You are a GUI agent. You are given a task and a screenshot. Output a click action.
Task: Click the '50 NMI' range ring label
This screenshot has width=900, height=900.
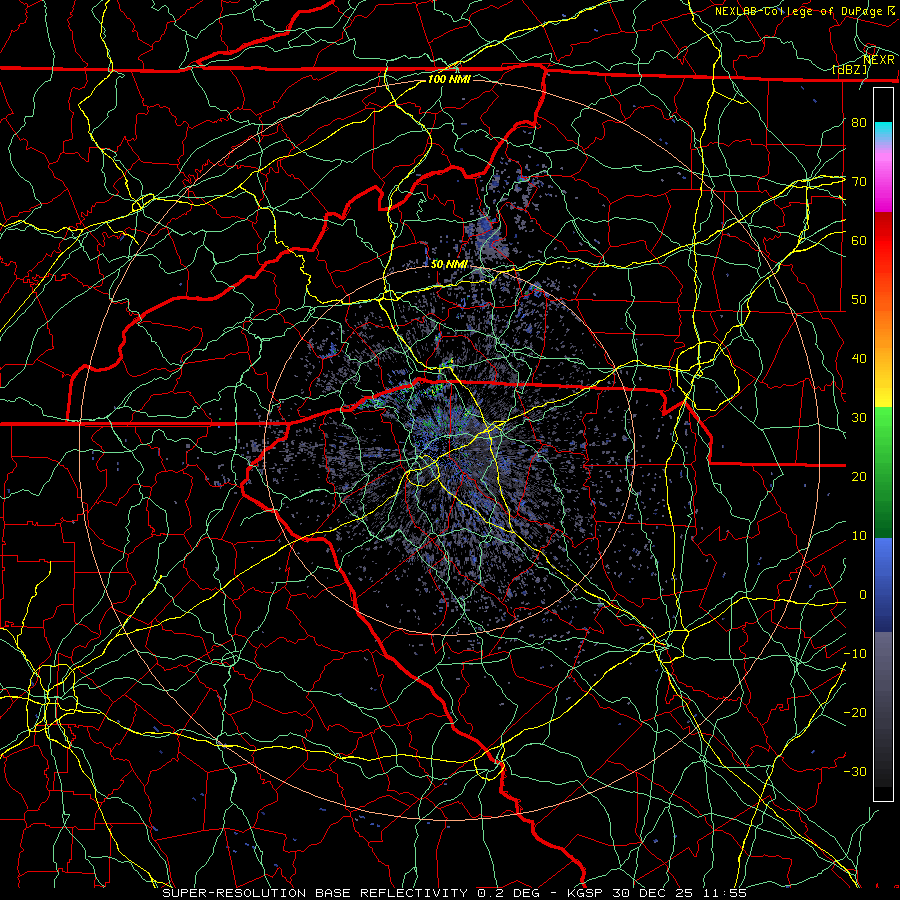coord(449,264)
